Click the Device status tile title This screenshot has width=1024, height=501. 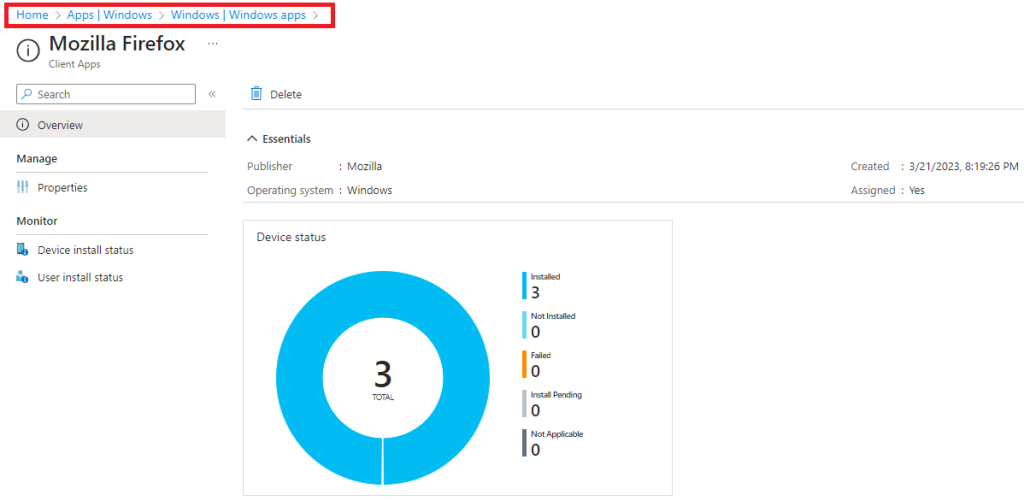click(291, 237)
